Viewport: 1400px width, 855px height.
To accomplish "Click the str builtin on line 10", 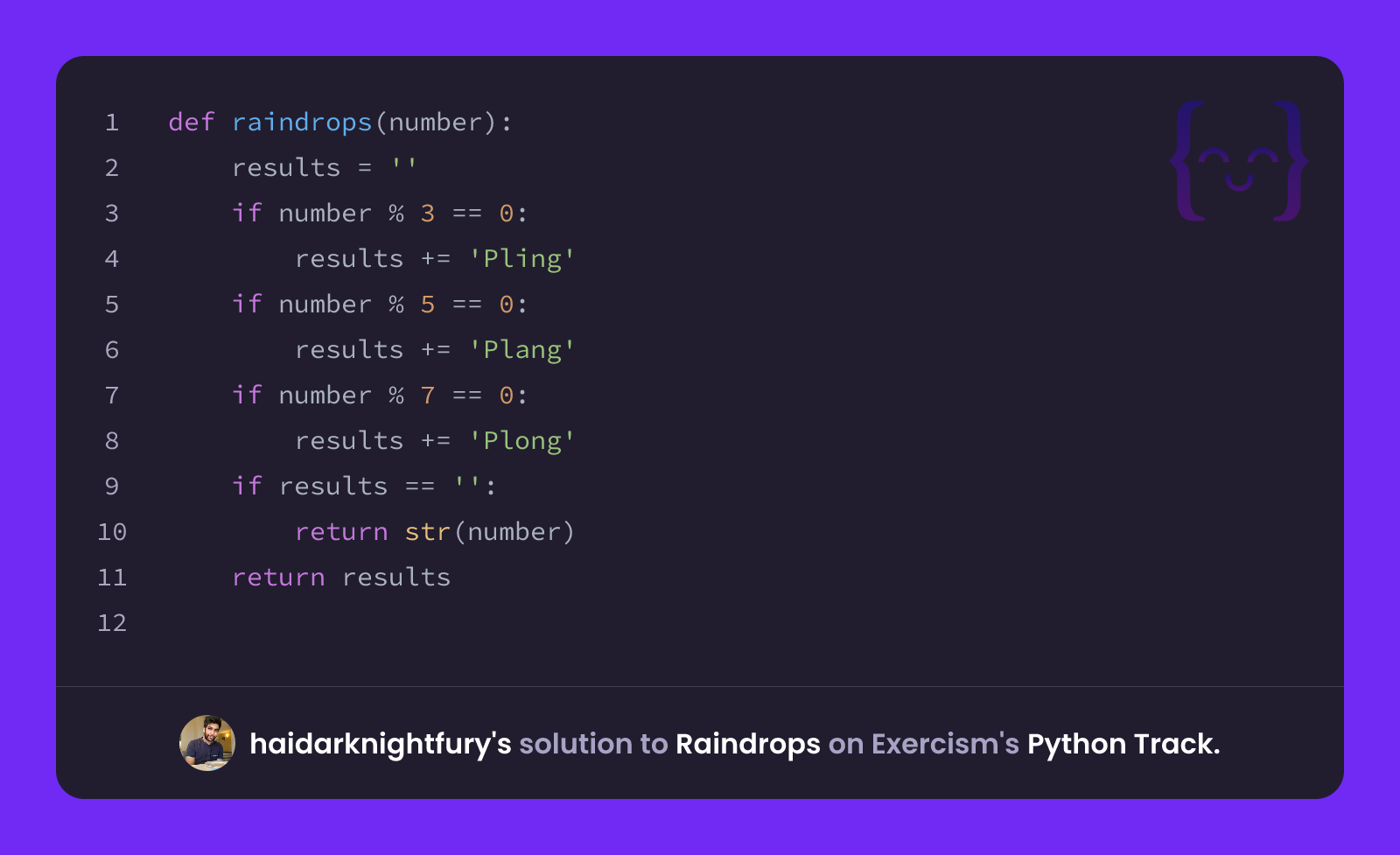I will tap(427, 532).
